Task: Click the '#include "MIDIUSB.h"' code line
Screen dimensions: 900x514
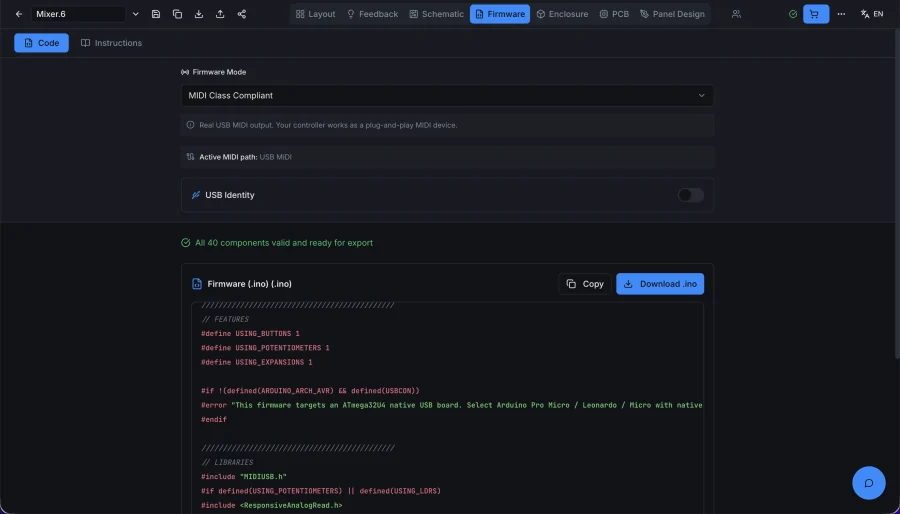Action: pyautogui.click(x=244, y=477)
